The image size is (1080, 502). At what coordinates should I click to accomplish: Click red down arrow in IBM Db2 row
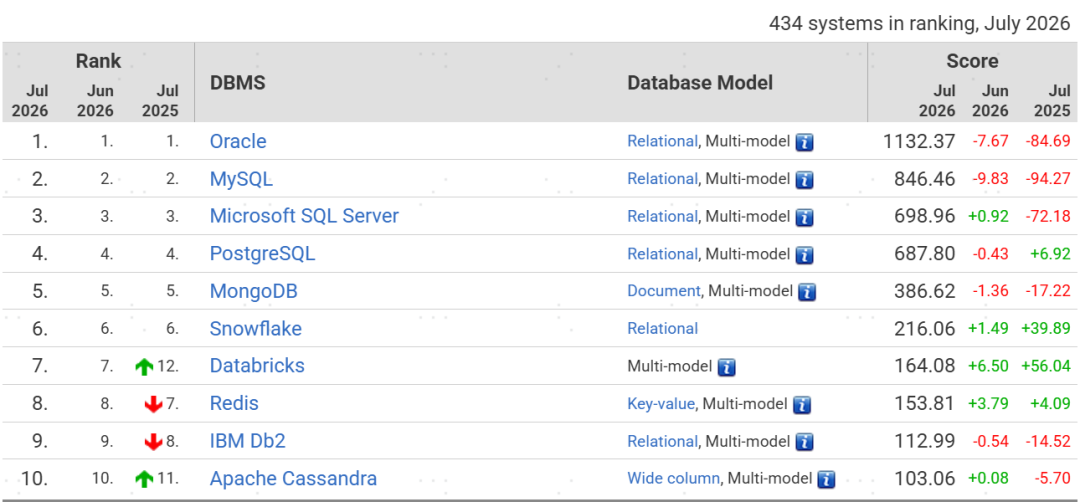(154, 441)
